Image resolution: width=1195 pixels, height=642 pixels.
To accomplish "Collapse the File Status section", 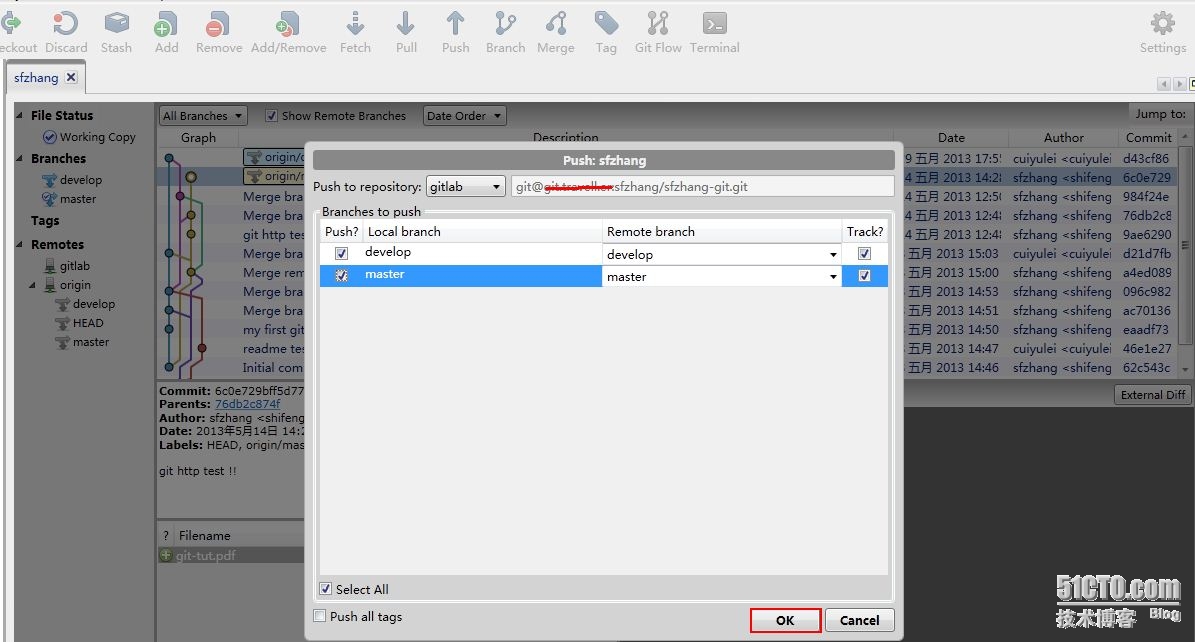I will 20,116.
